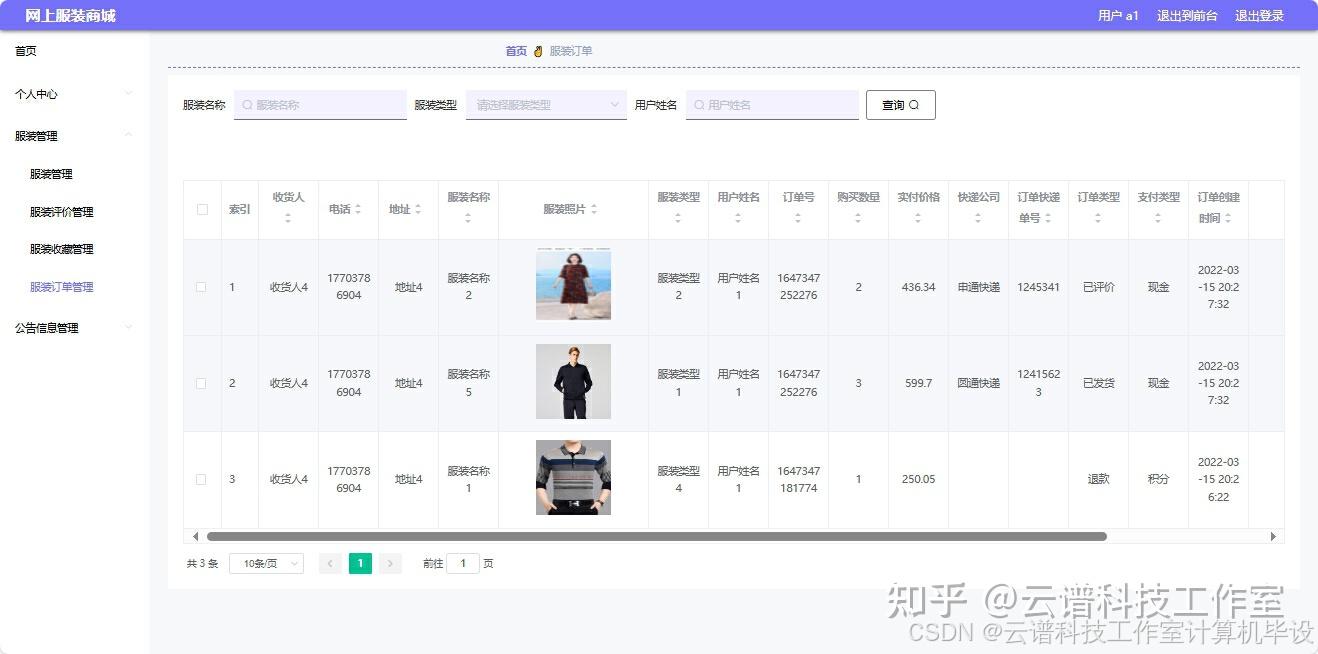This screenshot has width=1318, height=654.
Task: Click the horizontal table scrollbar thumb
Action: tap(656, 536)
